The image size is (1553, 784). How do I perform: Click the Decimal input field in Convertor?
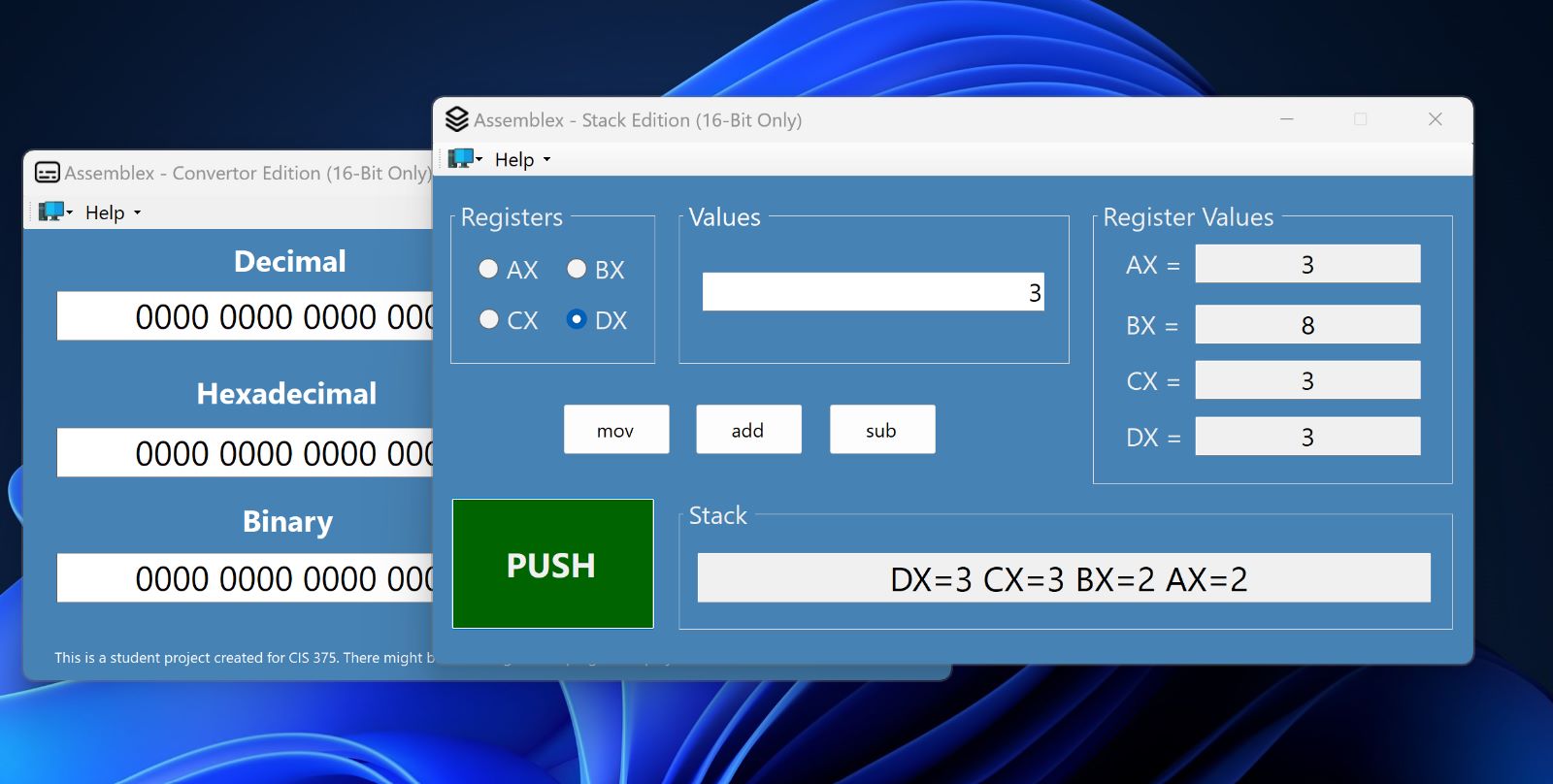(x=245, y=316)
